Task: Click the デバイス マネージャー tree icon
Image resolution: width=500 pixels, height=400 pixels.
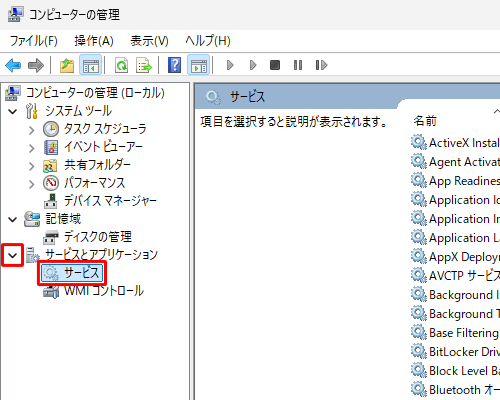Action: (x=51, y=201)
